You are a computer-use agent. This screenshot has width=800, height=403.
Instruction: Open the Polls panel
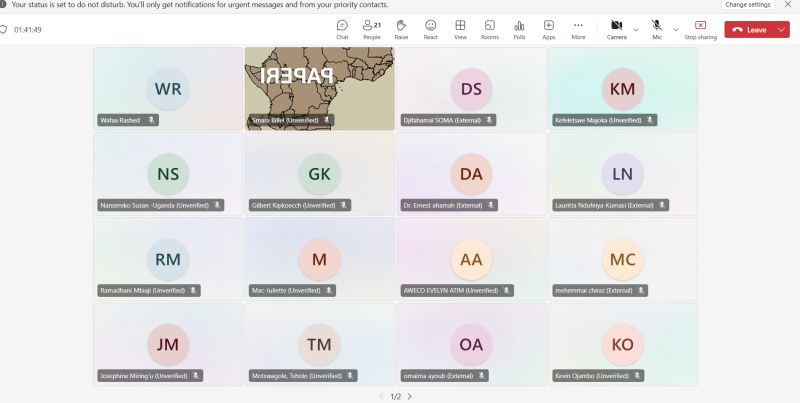tap(519, 30)
